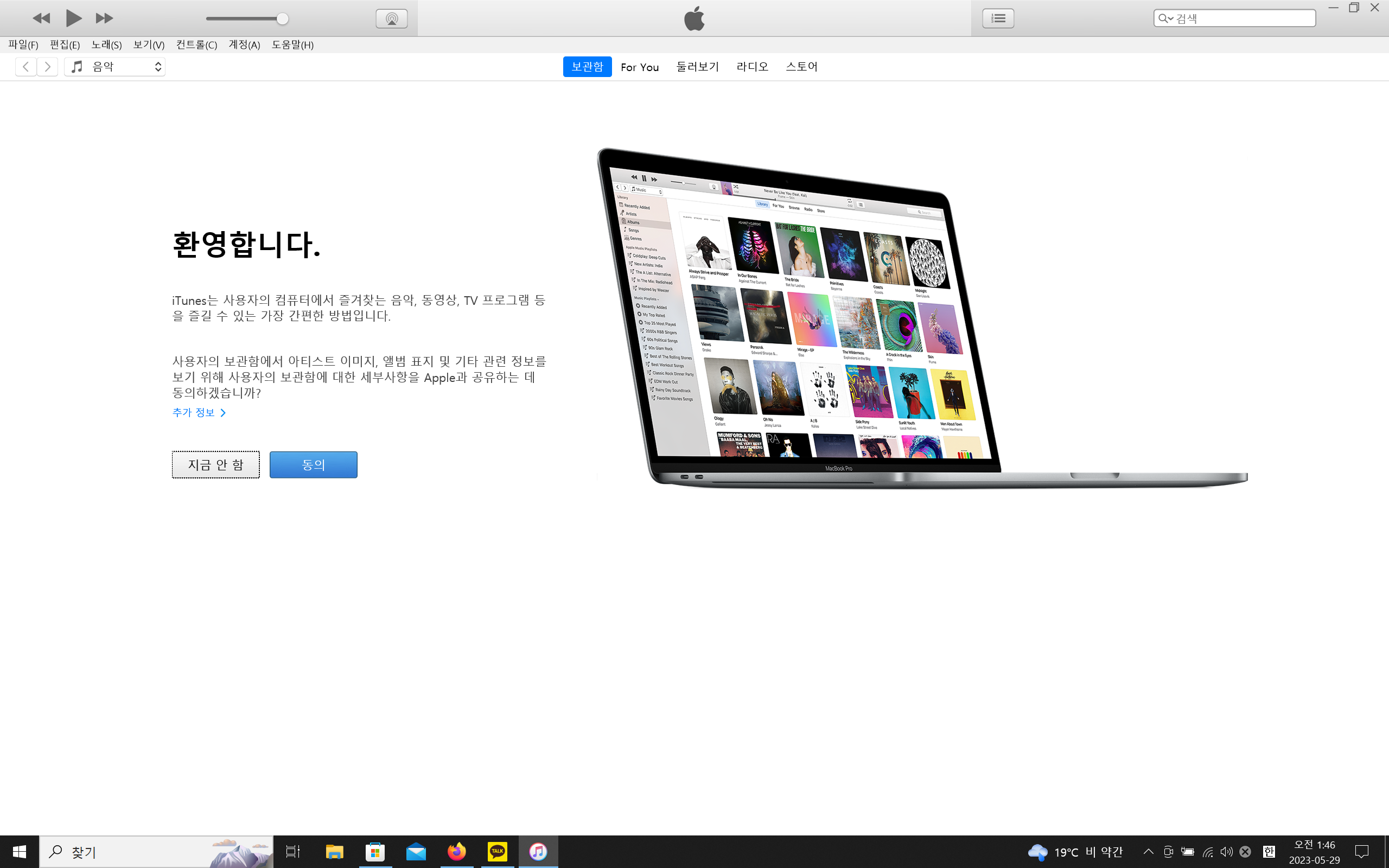1389x868 pixels.
Task: Click the forward navigation arrow
Action: coord(48,67)
